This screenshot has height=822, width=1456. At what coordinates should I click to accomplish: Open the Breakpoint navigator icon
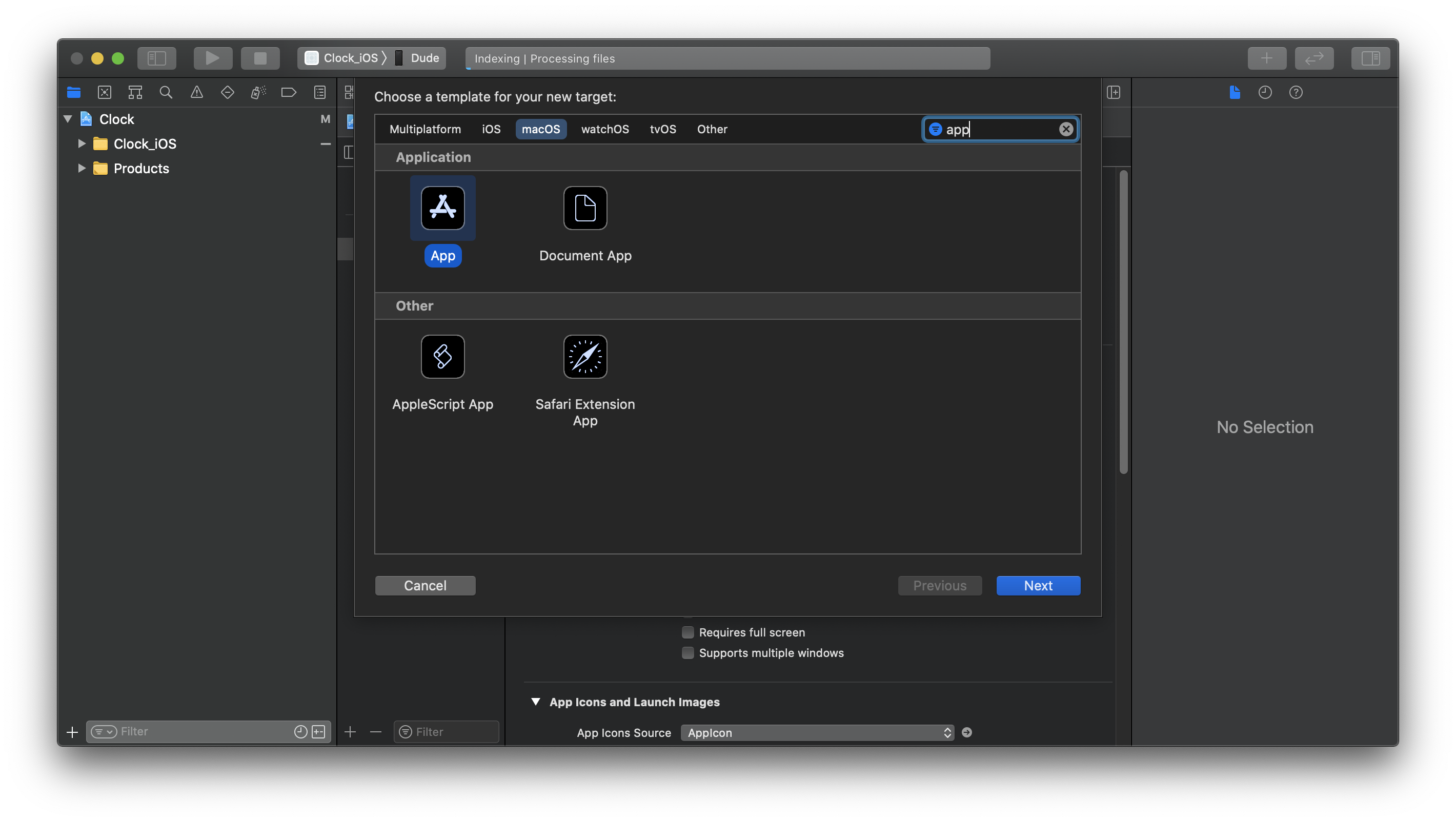point(288,92)
